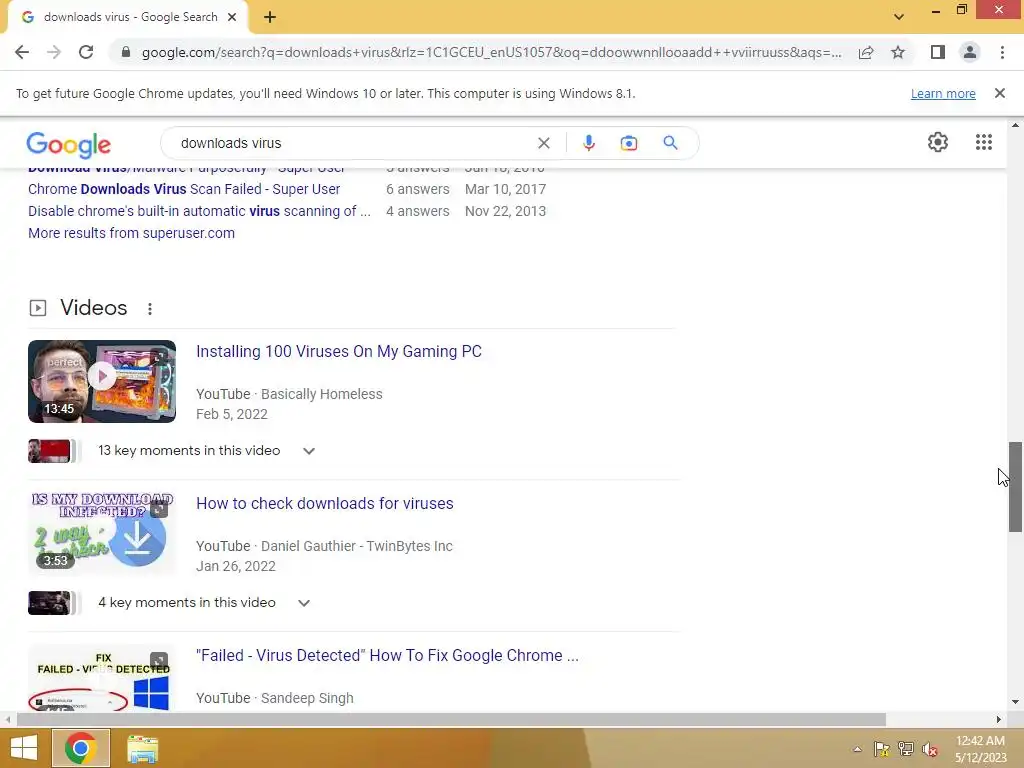Viewport: 1024px width, 768px height.
Task: Open Installing 100 Viruses On My Gaming PC
Action: [339, 351]
